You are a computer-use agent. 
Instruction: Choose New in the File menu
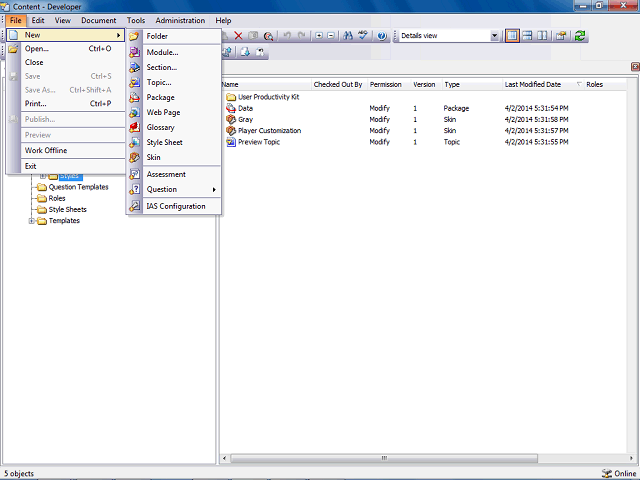65,35
